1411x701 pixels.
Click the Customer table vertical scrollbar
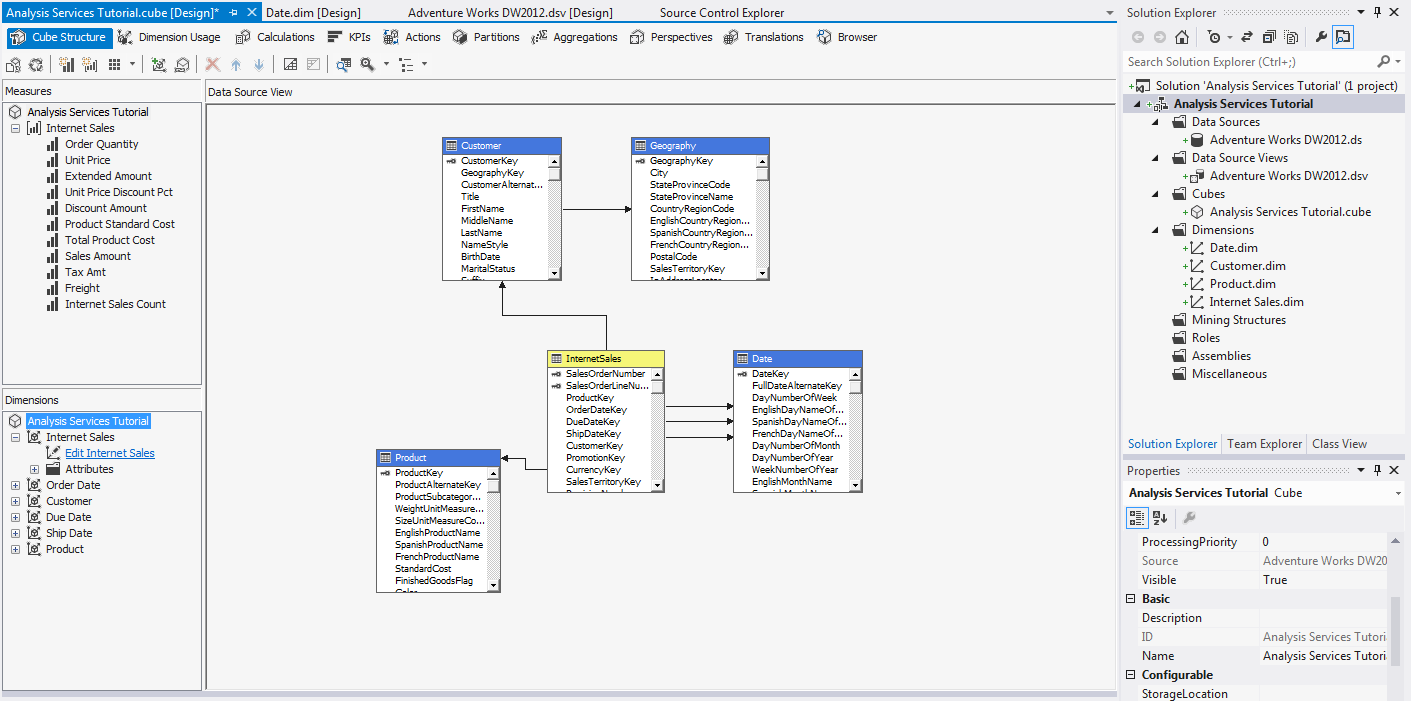pyautogui.click(x=554, y=216)
